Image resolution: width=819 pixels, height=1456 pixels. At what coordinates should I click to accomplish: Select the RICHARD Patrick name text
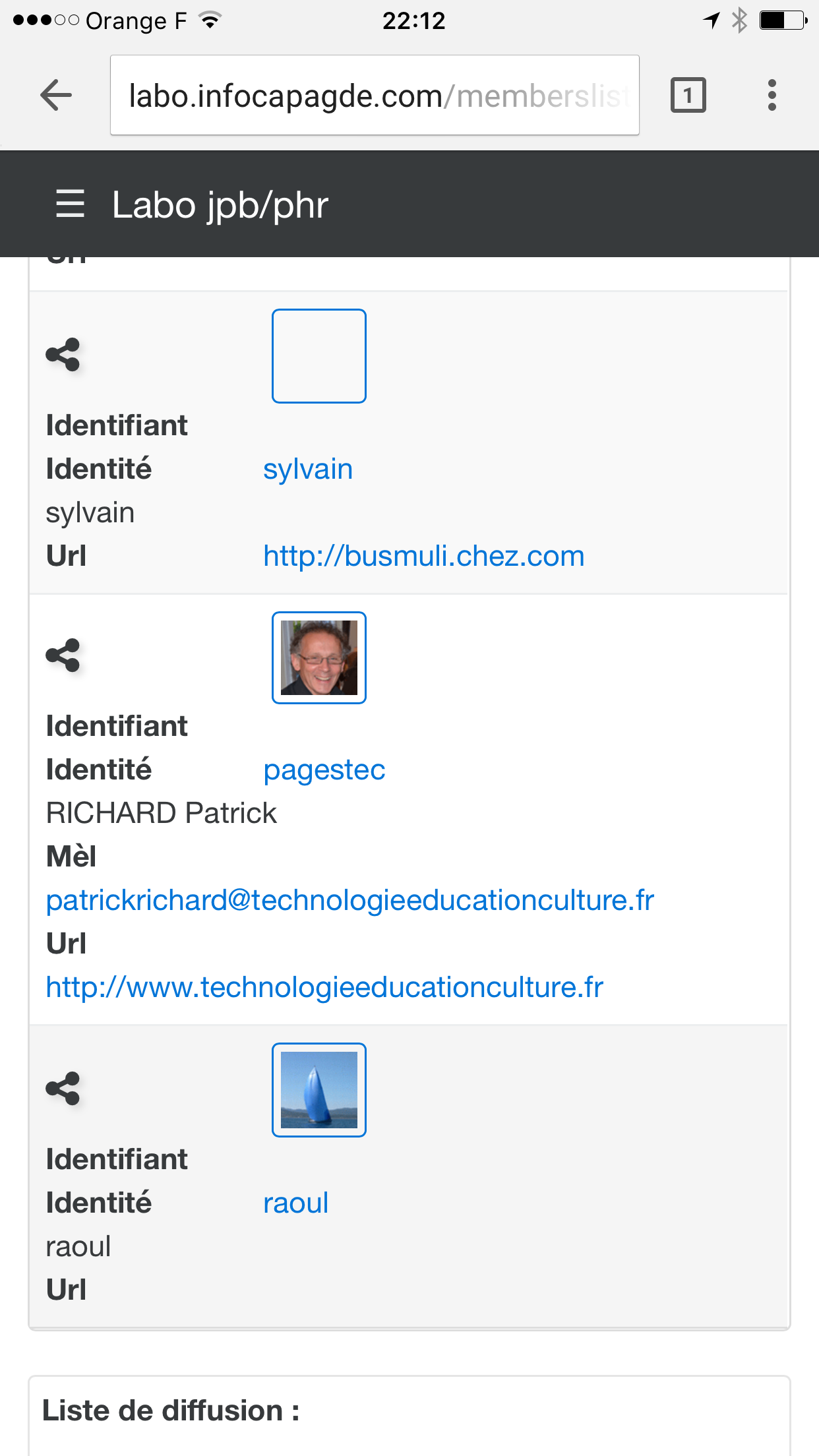[x=162, y=813]
